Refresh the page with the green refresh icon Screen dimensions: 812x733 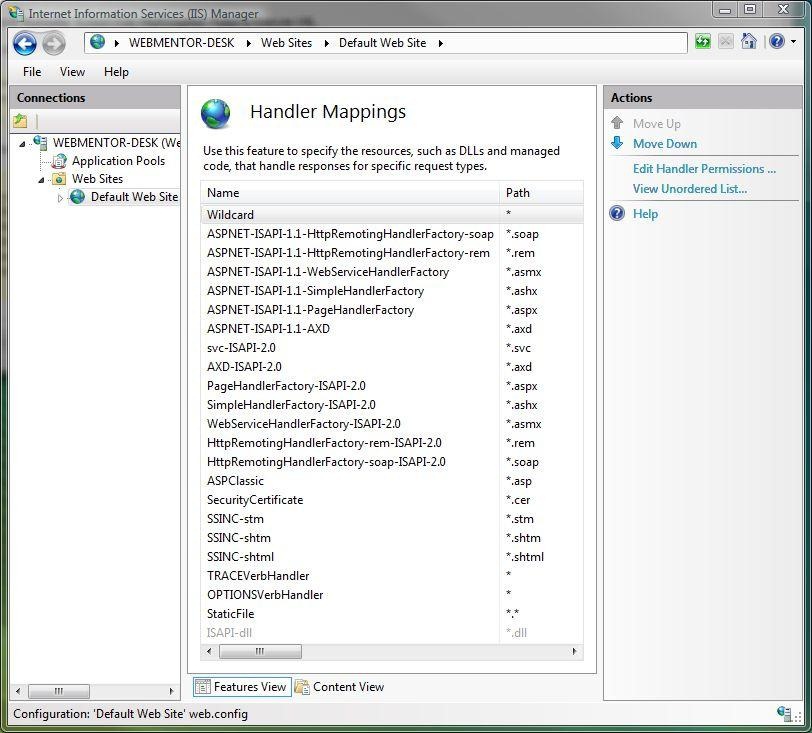703,41
